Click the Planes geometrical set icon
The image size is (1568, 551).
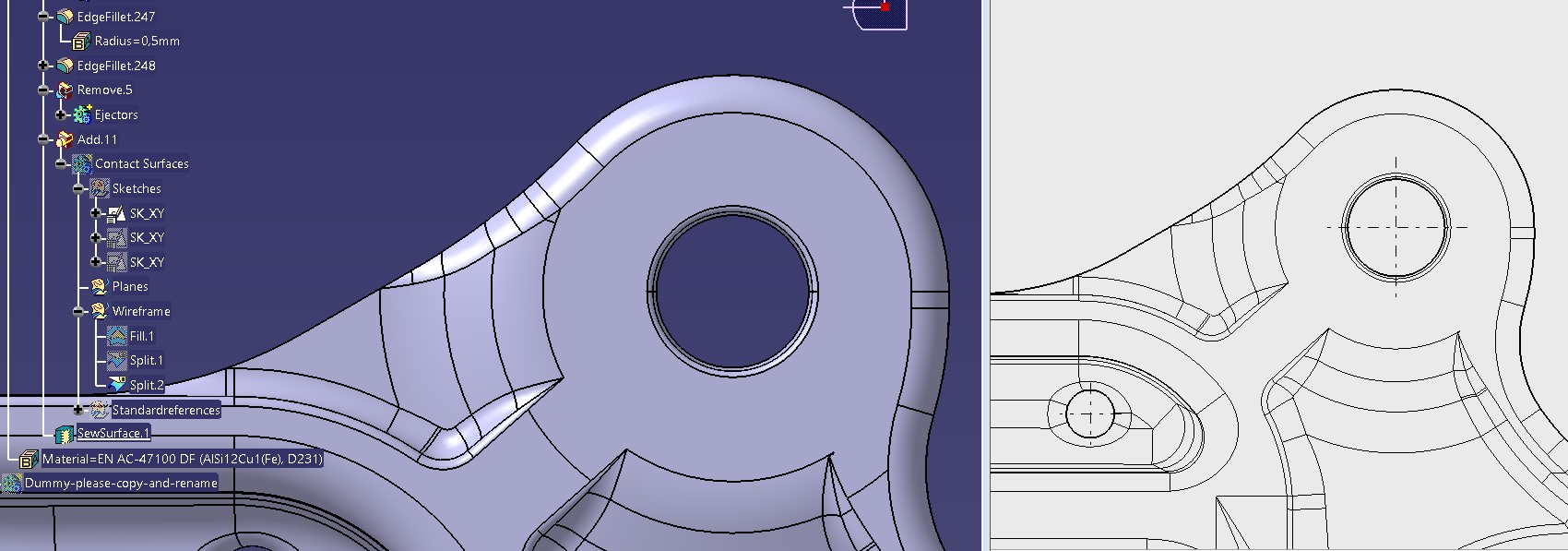100,286
